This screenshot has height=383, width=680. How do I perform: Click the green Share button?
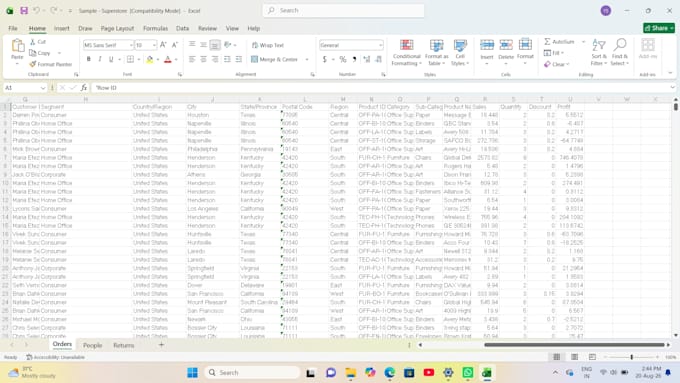659,28
